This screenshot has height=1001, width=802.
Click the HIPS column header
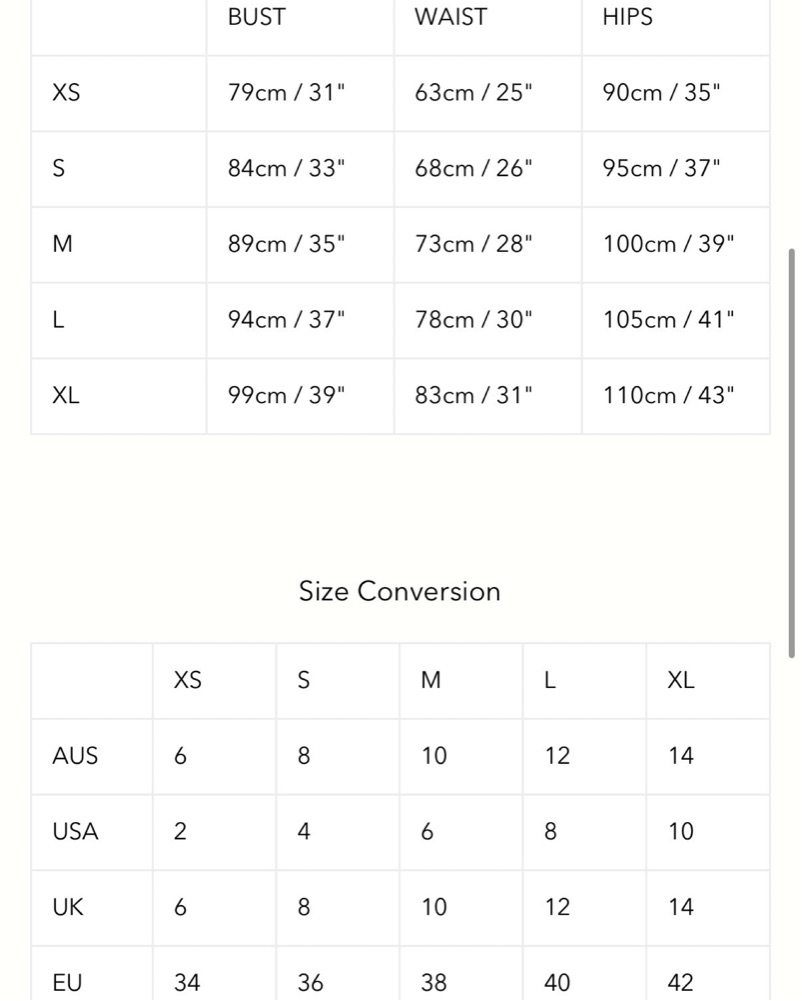click(627, 17)
